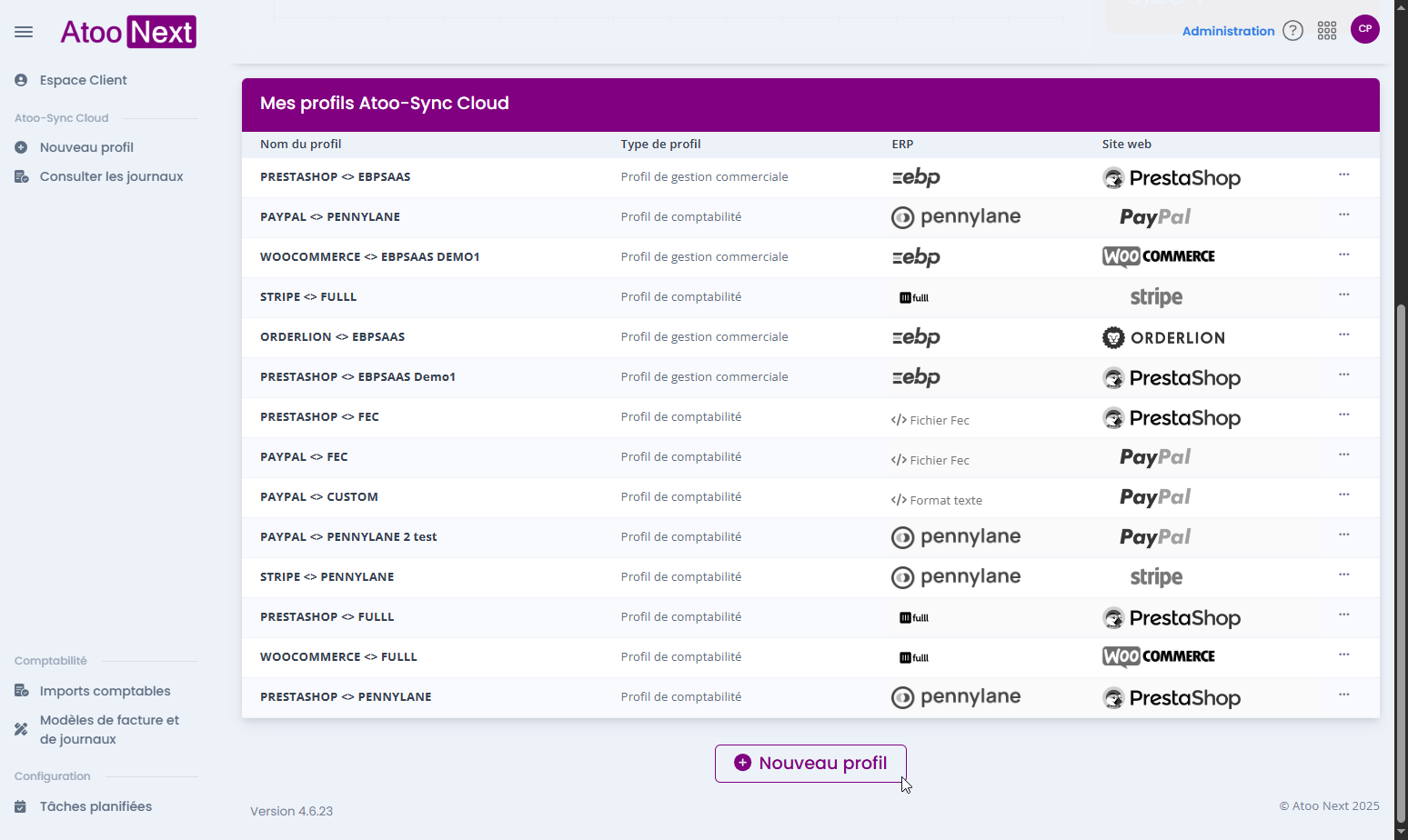The width and height of the screenshot is (1408, 840).
Task: Click the PrestaShop logo in PRESTASHOP <> EBPSAAS row
Action: pyautogui.click(x=1172, y=178)
